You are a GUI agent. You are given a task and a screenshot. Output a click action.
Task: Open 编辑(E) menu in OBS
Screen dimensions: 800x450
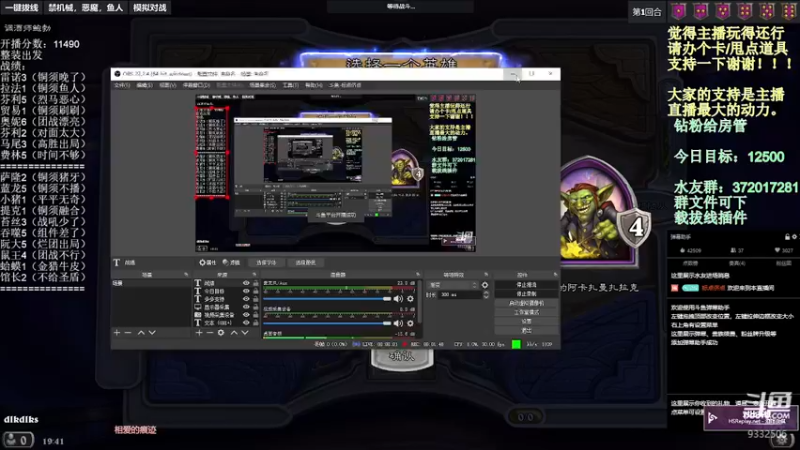pos(144,85)
